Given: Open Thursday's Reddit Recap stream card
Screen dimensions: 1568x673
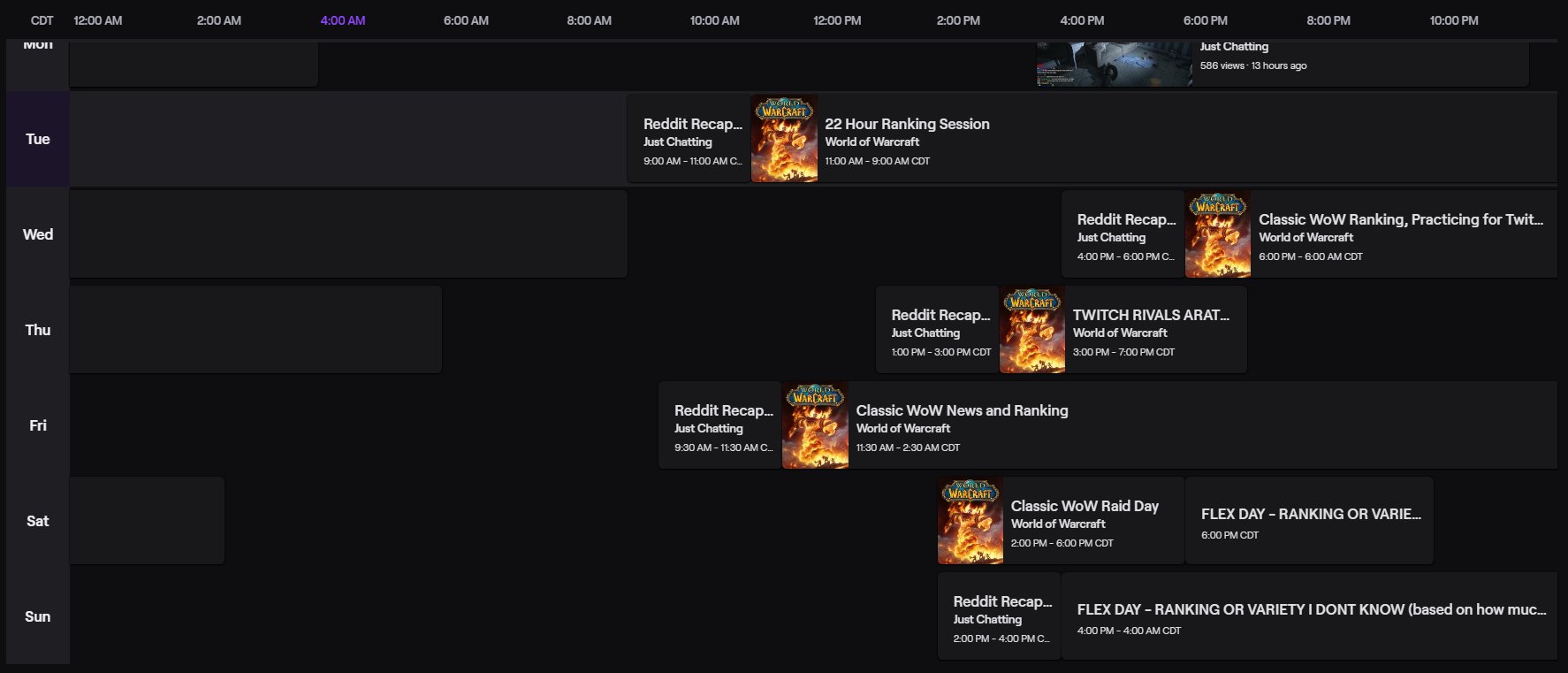Looking at the screenshot, I should coord(938,330).
